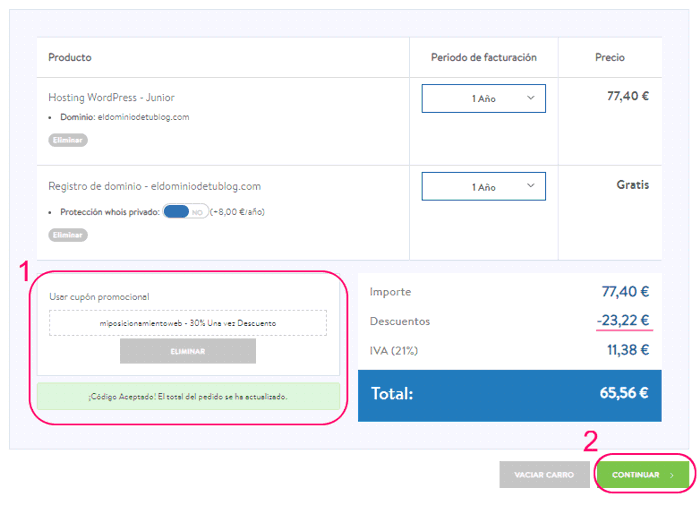Click the chevron arrow in the domain period selector

[x=530, y=186]
